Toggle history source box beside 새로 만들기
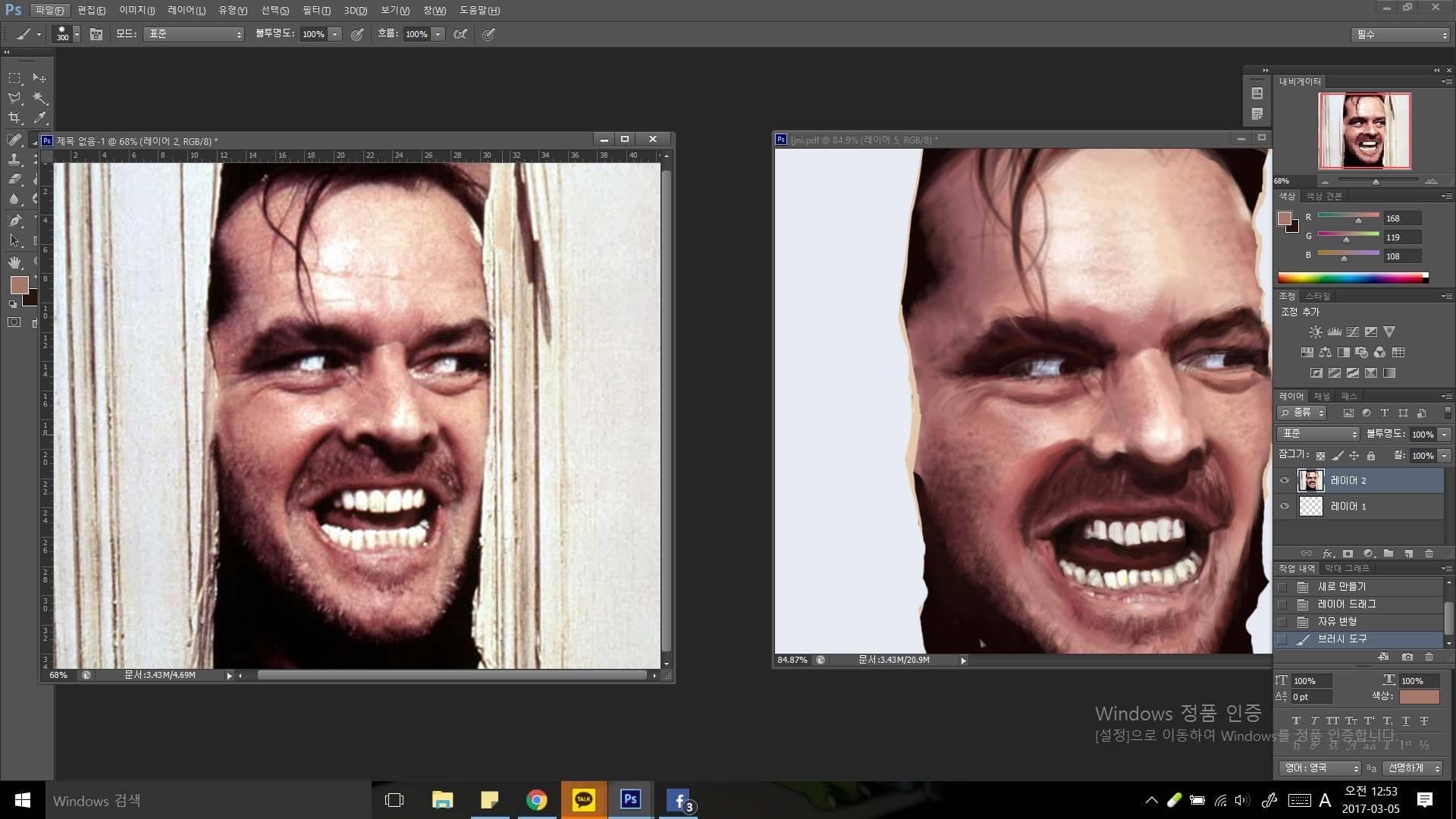 pyautogui.click(x=1282, y=587)
